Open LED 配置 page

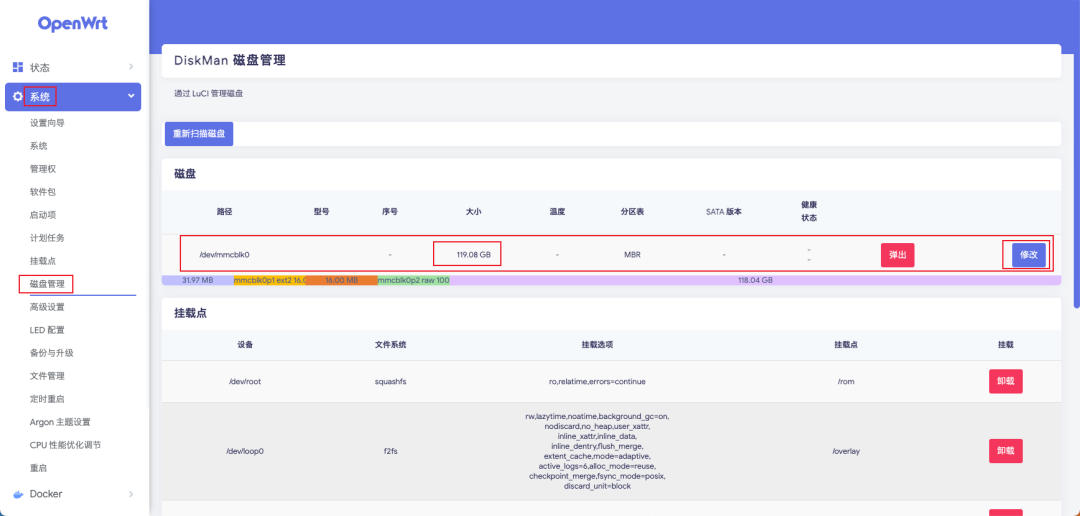(x=48, y=330)
